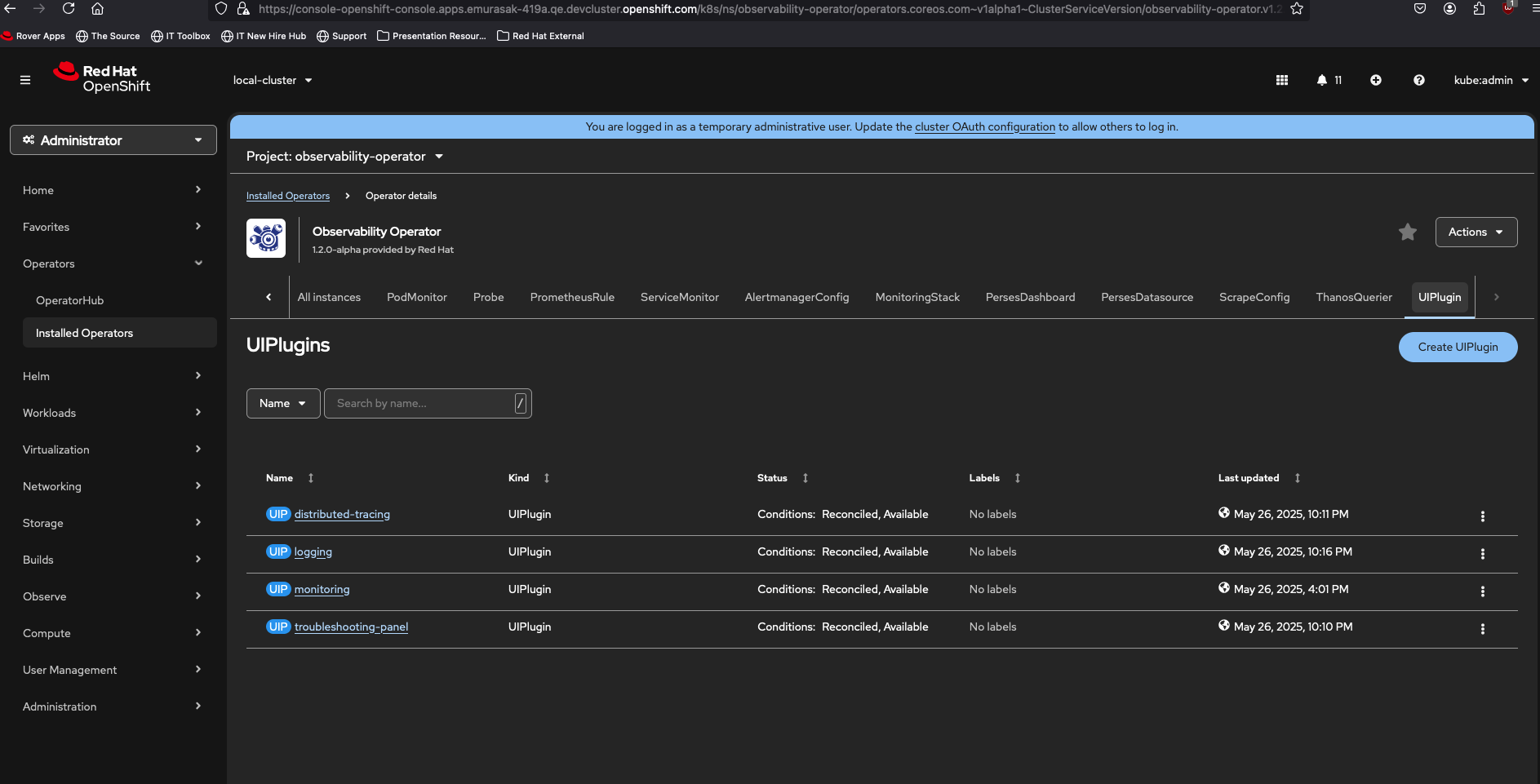Viewport: 1540px width, 784px height.
Task: Open the logging UIPlugin link
Action: point(313,552)
